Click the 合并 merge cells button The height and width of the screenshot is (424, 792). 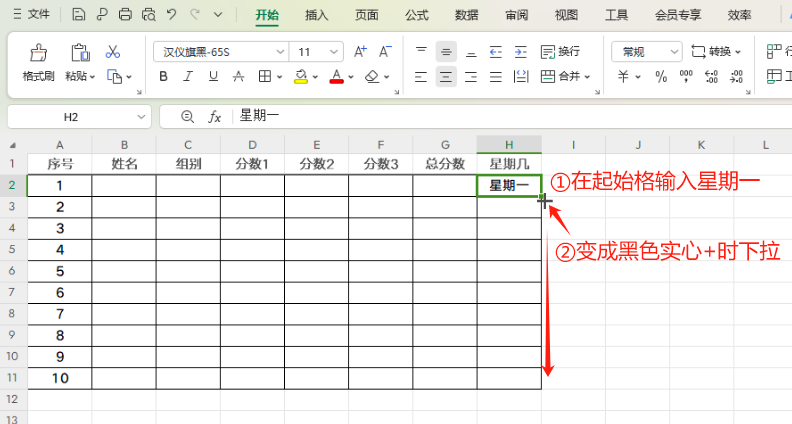pos(560,76)
